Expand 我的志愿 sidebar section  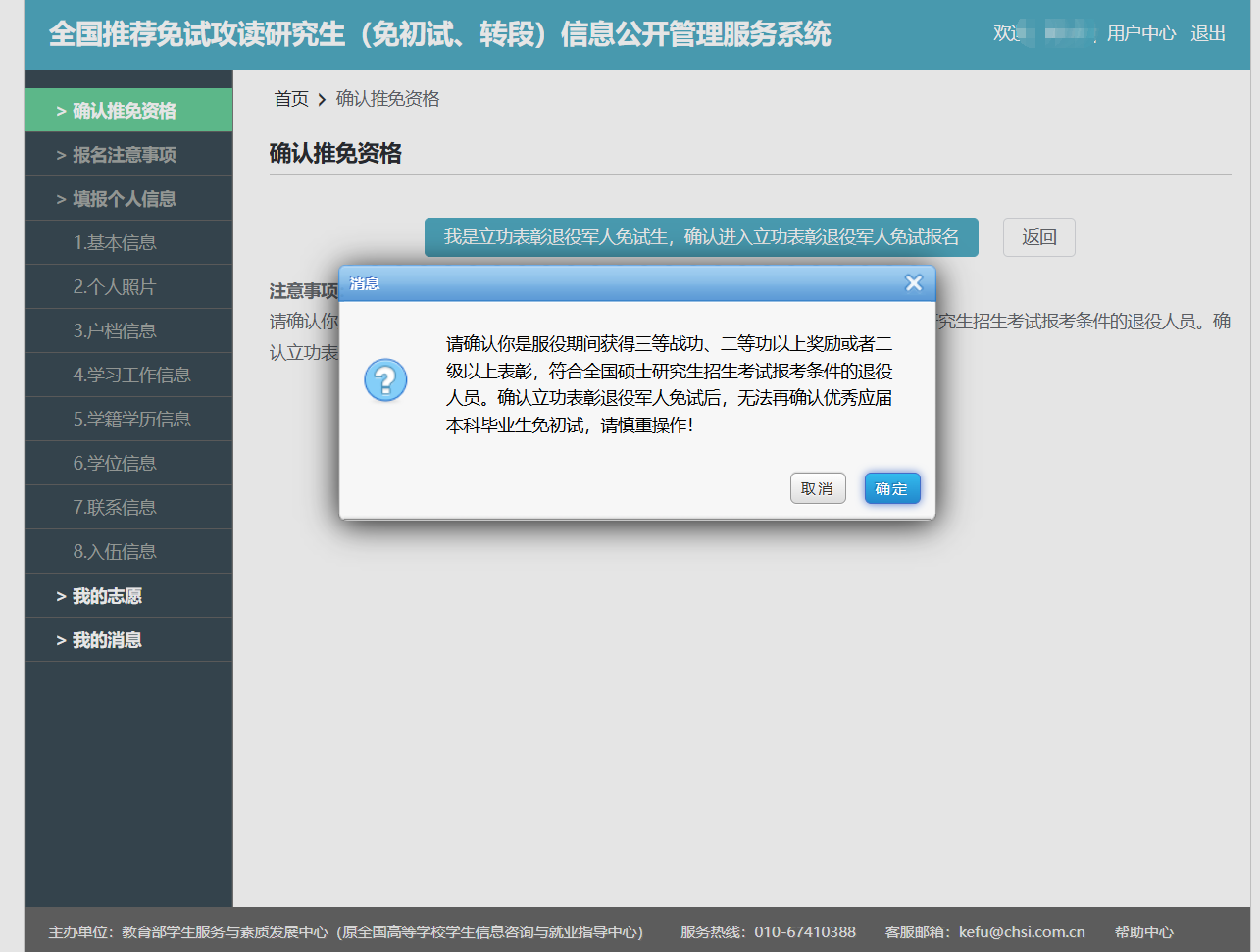pos(107,596)
